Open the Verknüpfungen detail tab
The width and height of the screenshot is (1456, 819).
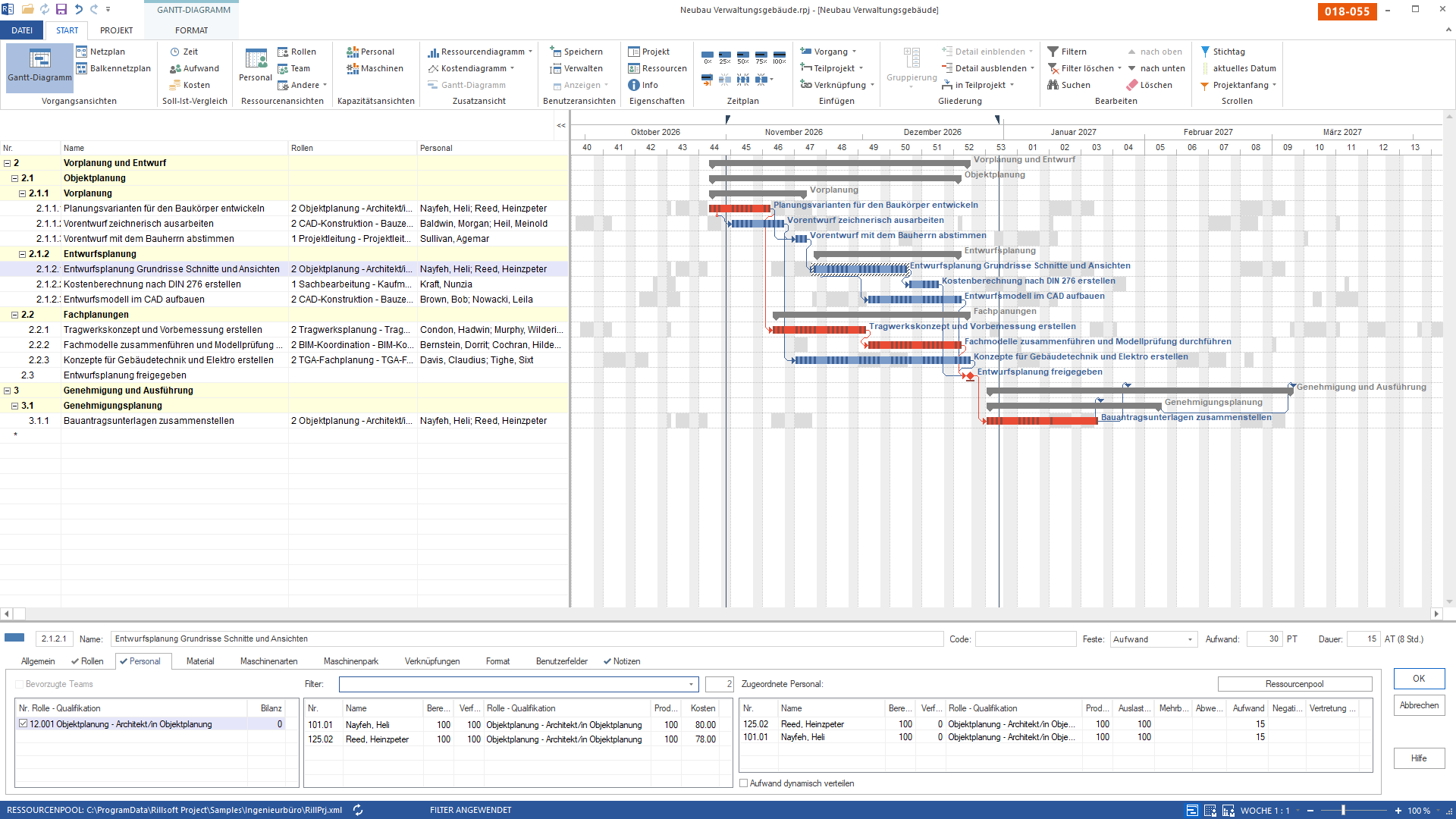point(432,661)
